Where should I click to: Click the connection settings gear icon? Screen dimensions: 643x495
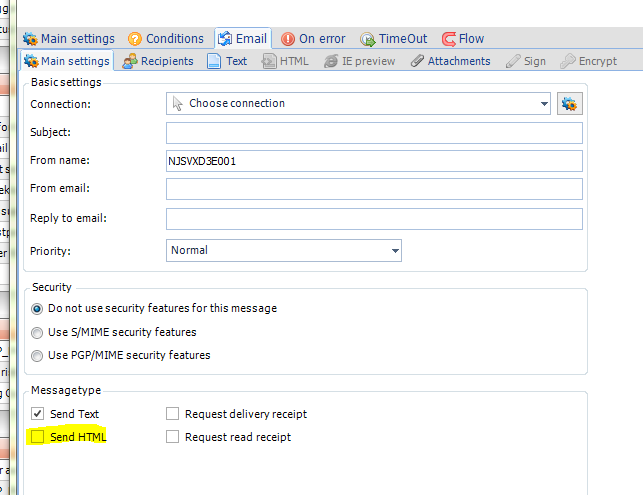click(x=570, y=104)
